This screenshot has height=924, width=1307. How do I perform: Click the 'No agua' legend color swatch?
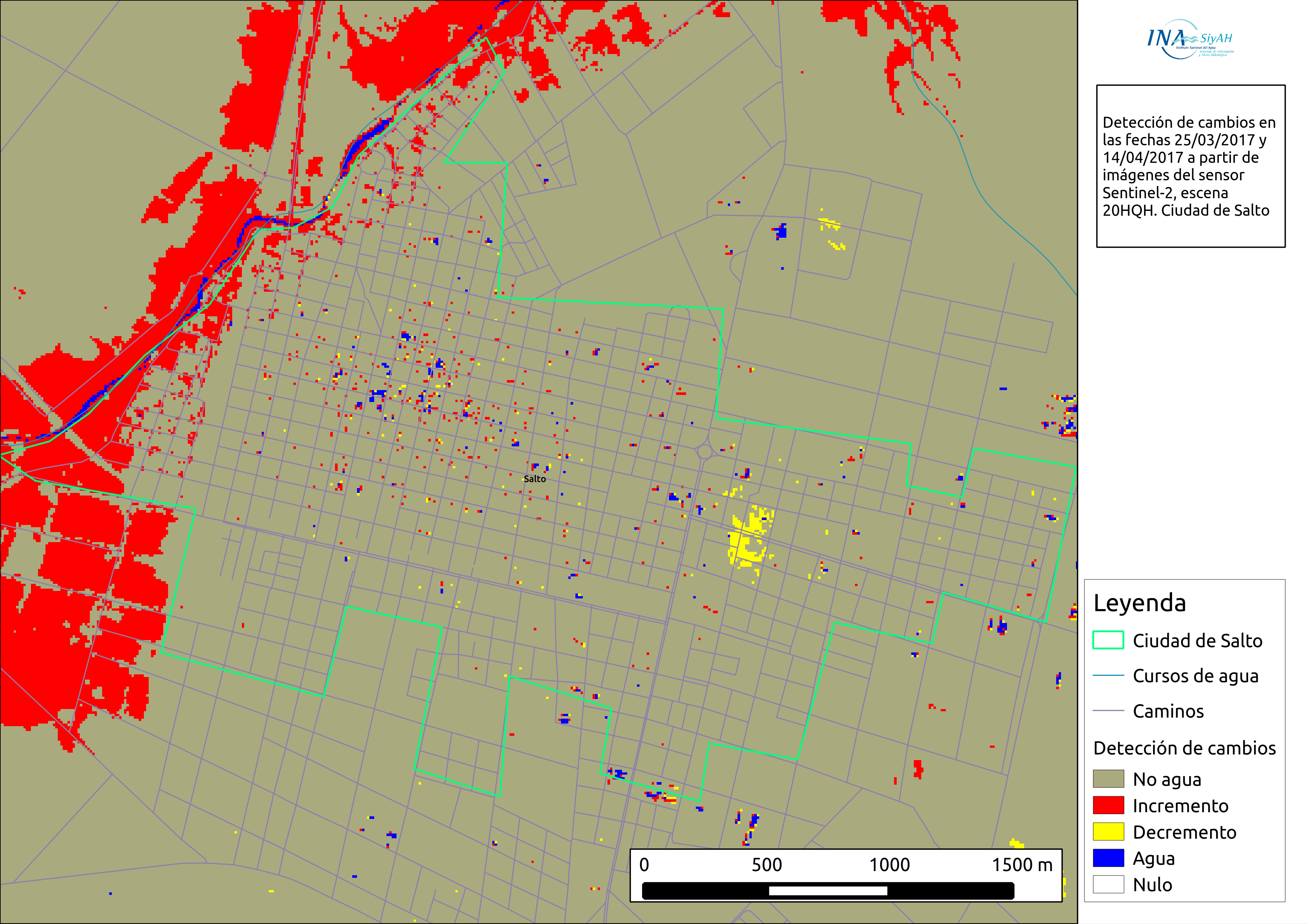coord(1108,779)
